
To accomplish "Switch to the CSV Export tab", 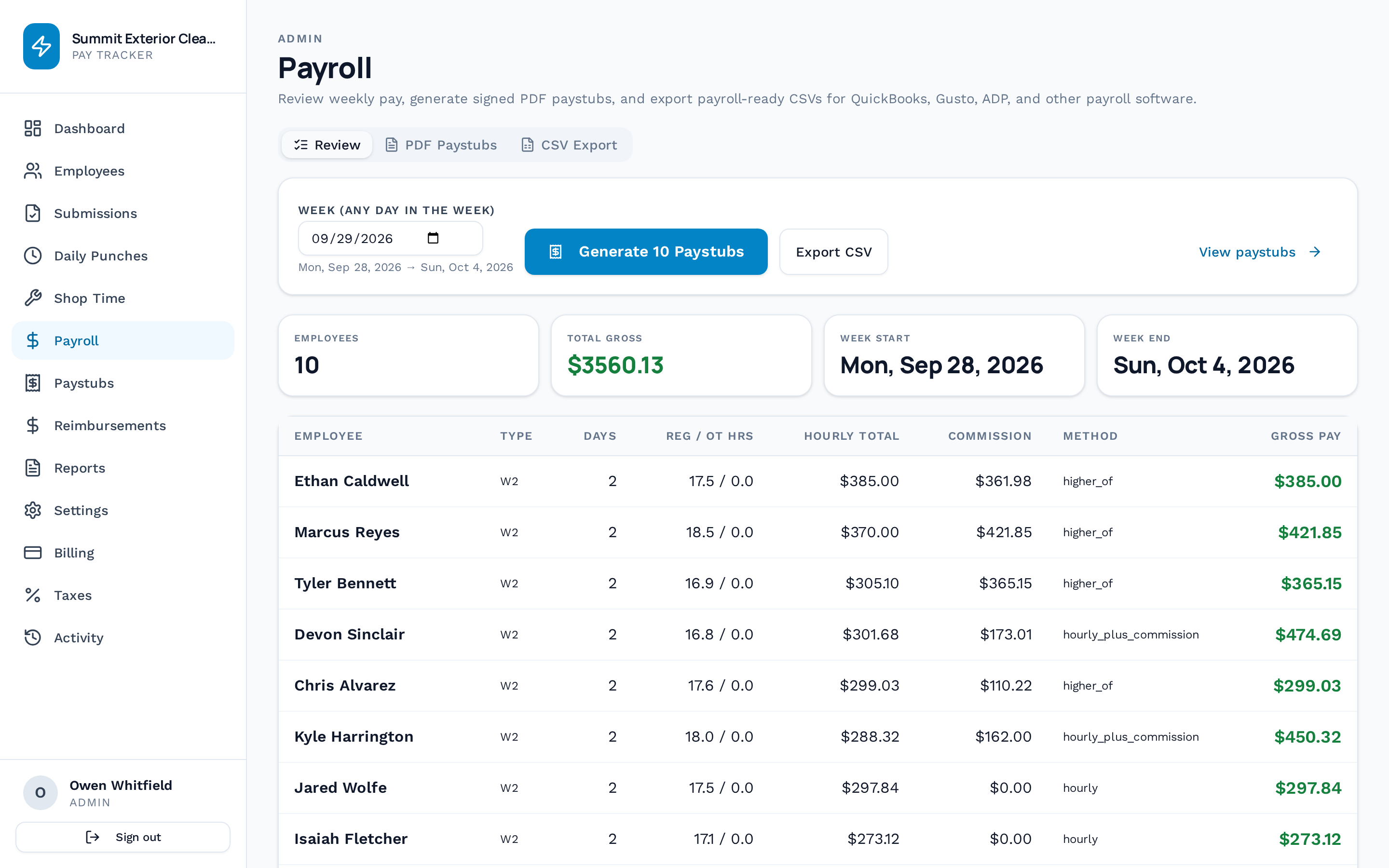I will [x=570, y=145].
